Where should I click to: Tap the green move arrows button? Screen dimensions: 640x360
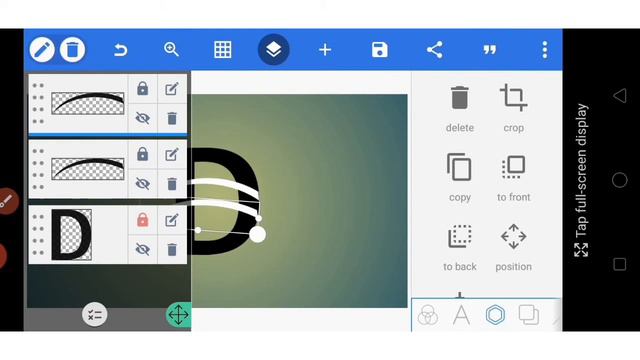(179, 315)
